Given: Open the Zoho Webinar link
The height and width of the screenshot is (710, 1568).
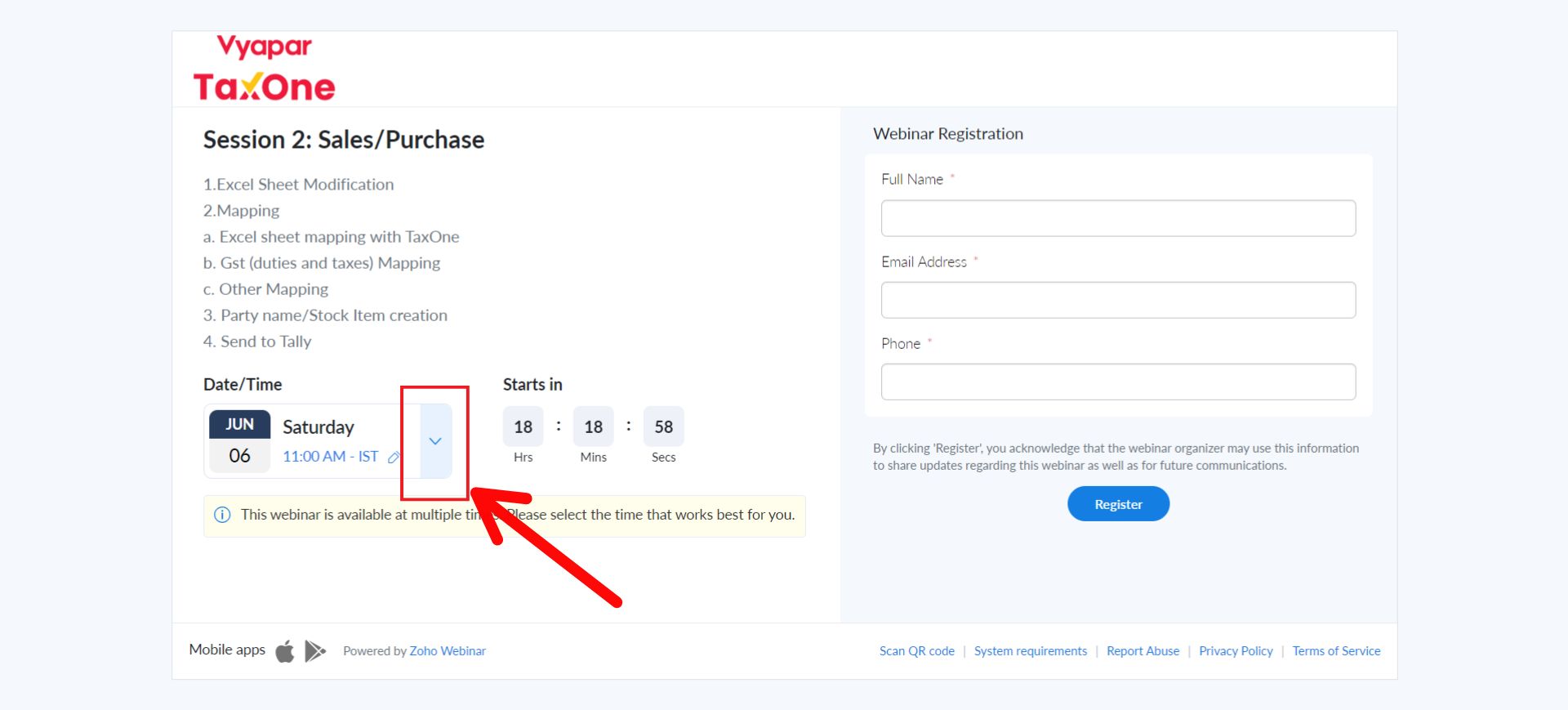Looking at the screenshot, I should 448,651.
